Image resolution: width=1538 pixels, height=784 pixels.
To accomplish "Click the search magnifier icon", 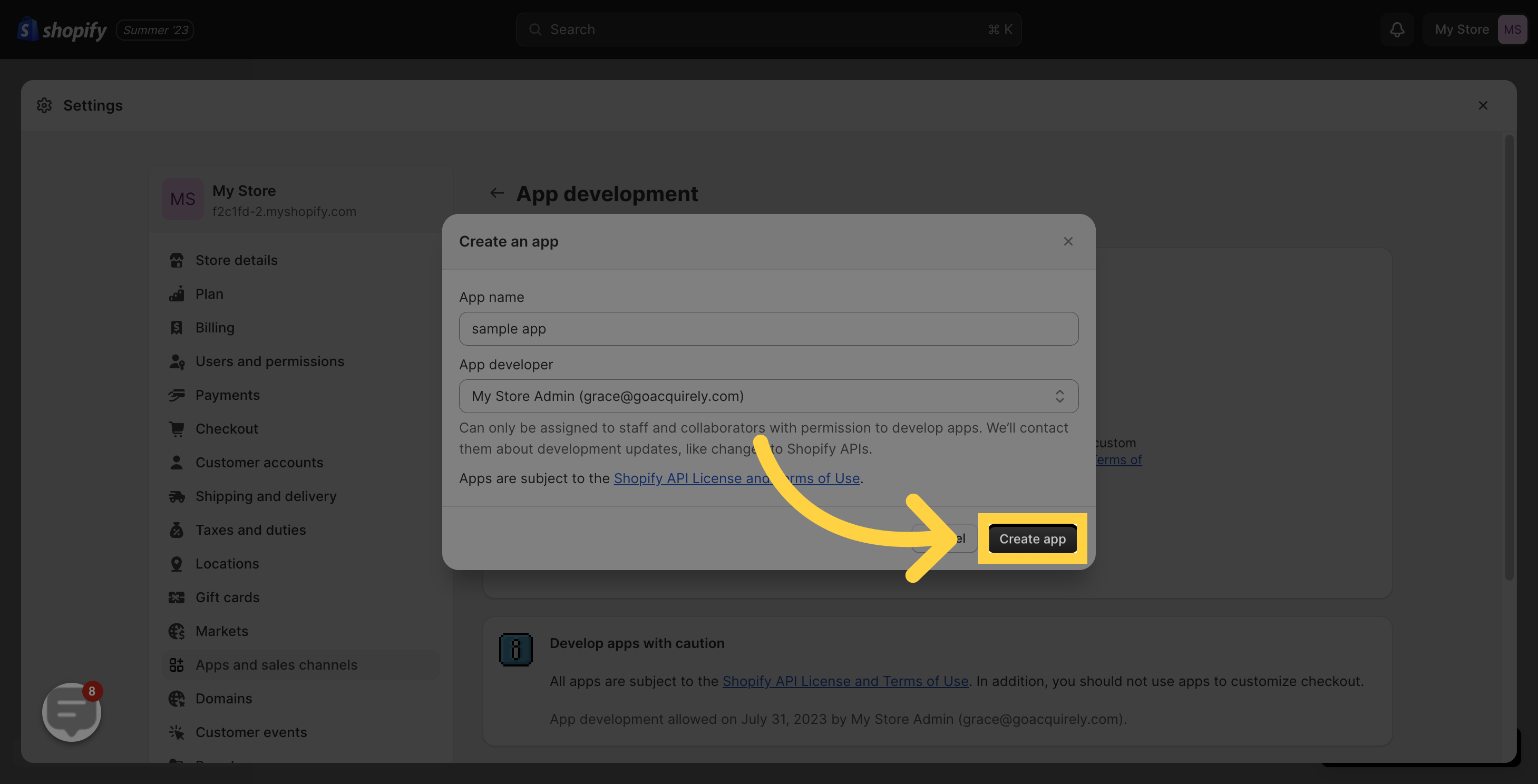I will coord(535,29).
